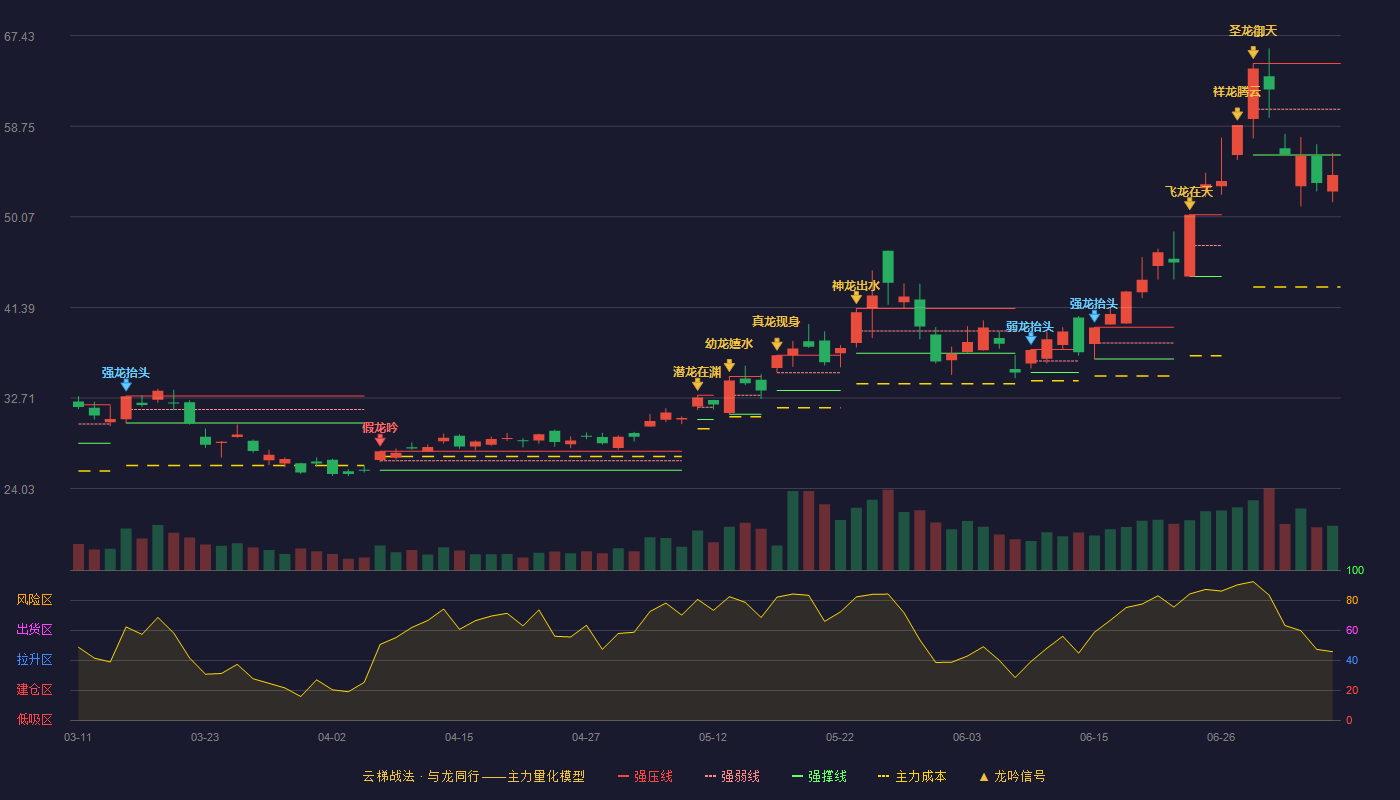
Task: Click the red arrow marker below 假龙吟
Action: [x=380, y=440]
